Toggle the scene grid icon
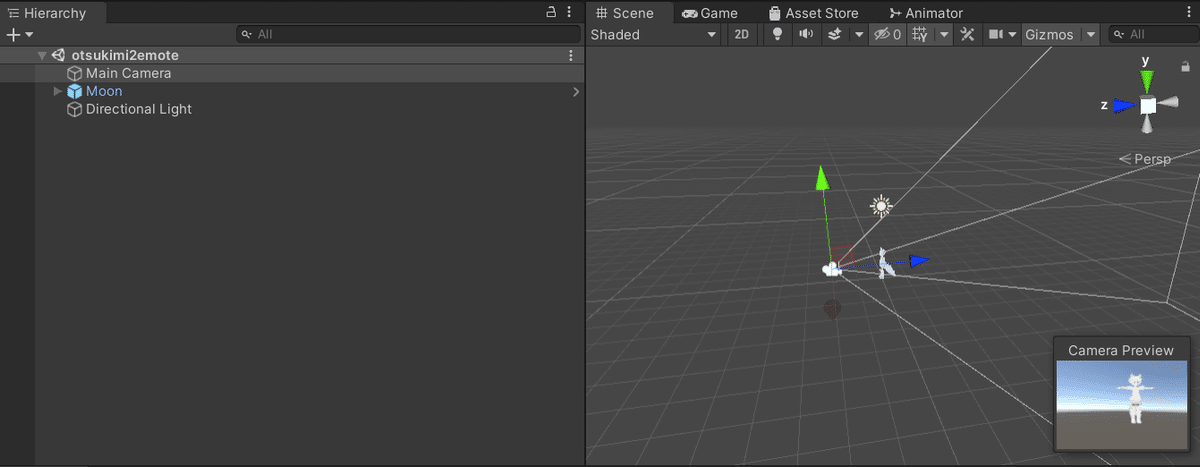The image size is (1200, 467). coord(922,34)
